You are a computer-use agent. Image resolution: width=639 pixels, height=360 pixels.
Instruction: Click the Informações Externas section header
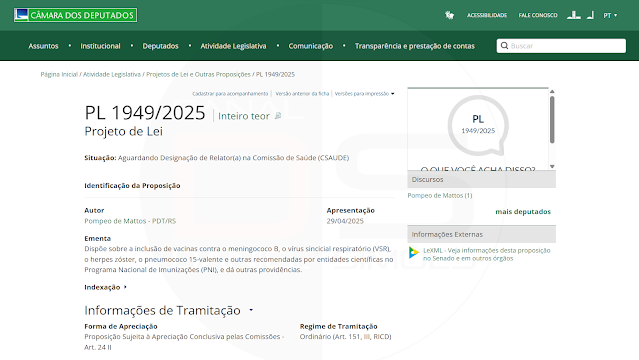(x=481, y=234)
